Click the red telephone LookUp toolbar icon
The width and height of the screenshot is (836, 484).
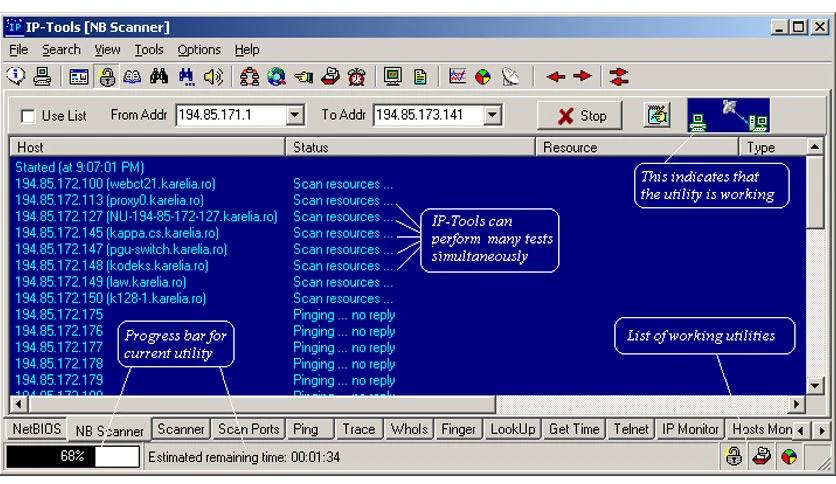coord(330,77)
